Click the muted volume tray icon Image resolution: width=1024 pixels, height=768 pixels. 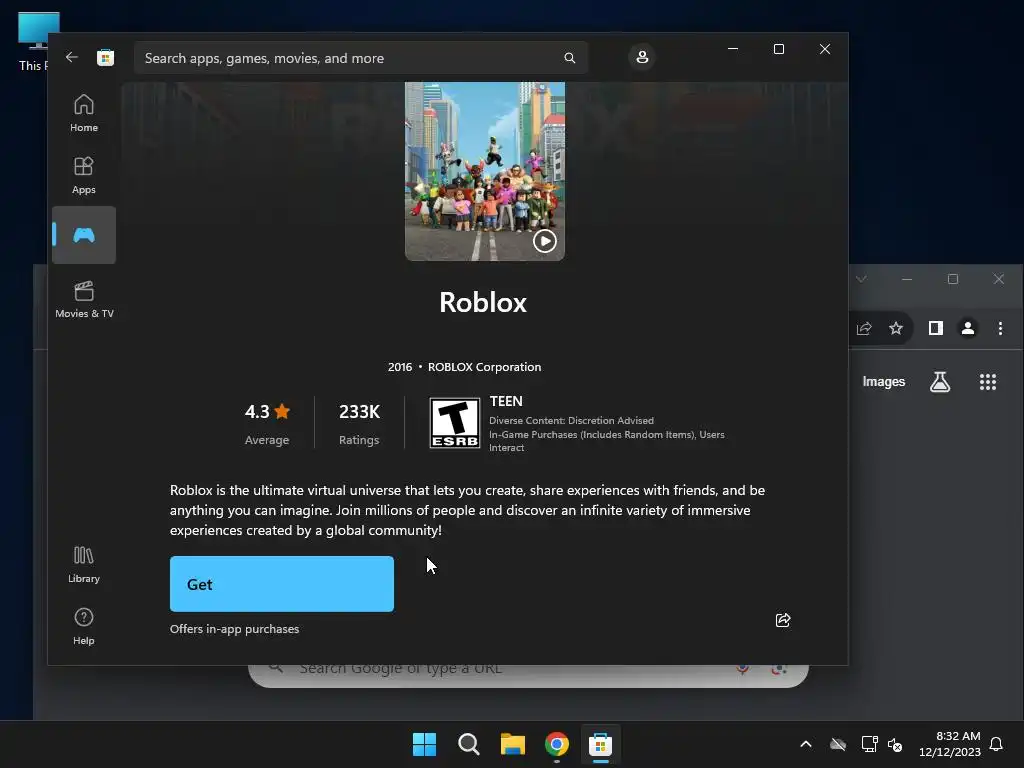895,744
